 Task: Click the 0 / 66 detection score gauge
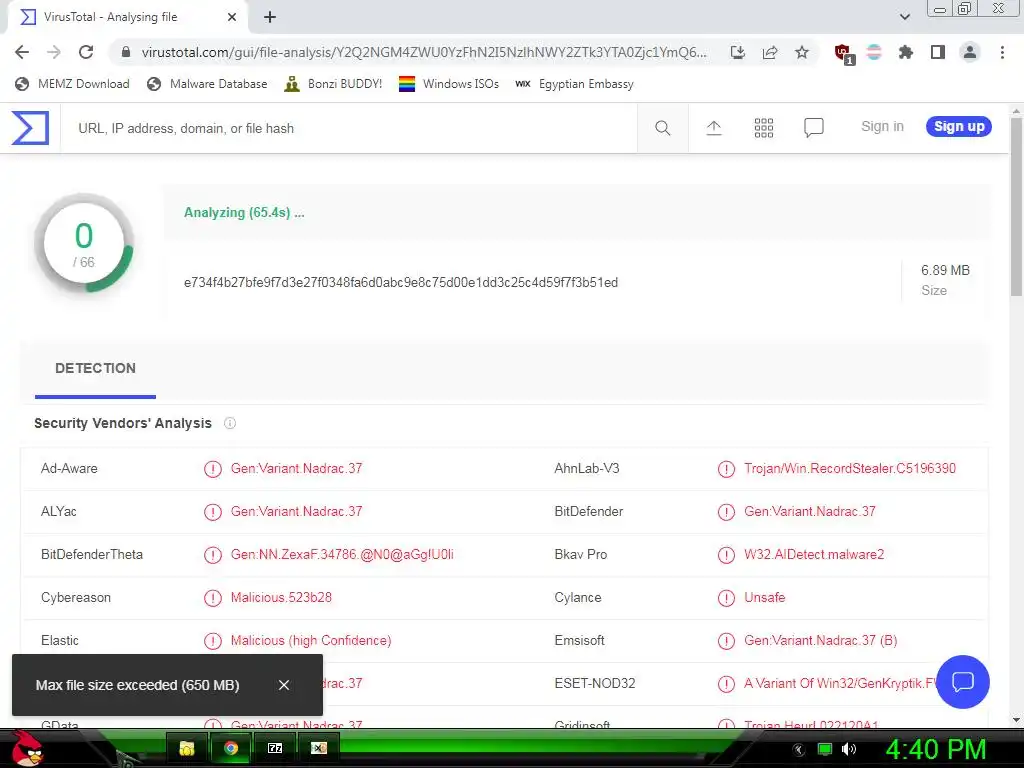[x=84, y=244]
